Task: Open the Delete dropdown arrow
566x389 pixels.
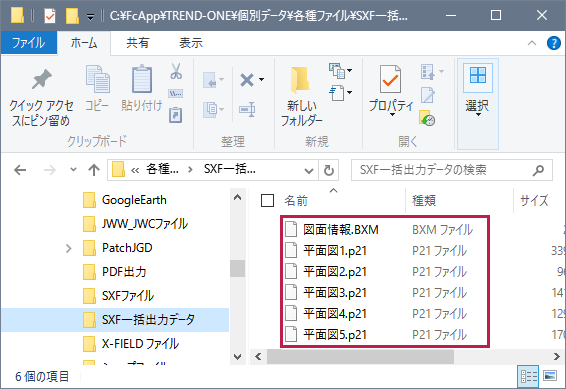Action: point(261,80)
